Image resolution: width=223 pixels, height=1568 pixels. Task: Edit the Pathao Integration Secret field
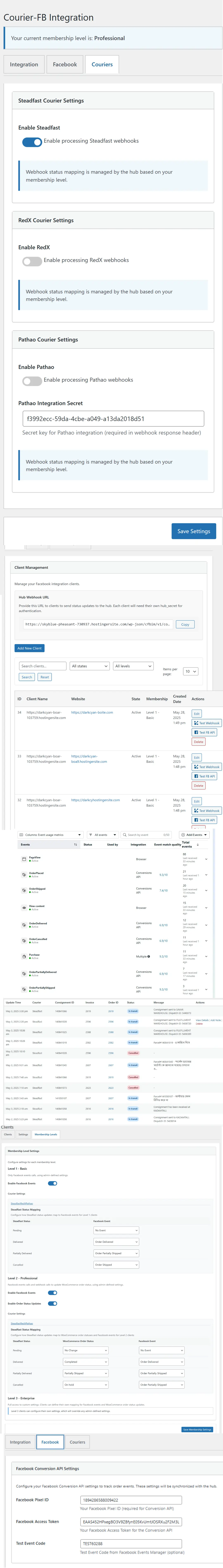coord(113,419)
